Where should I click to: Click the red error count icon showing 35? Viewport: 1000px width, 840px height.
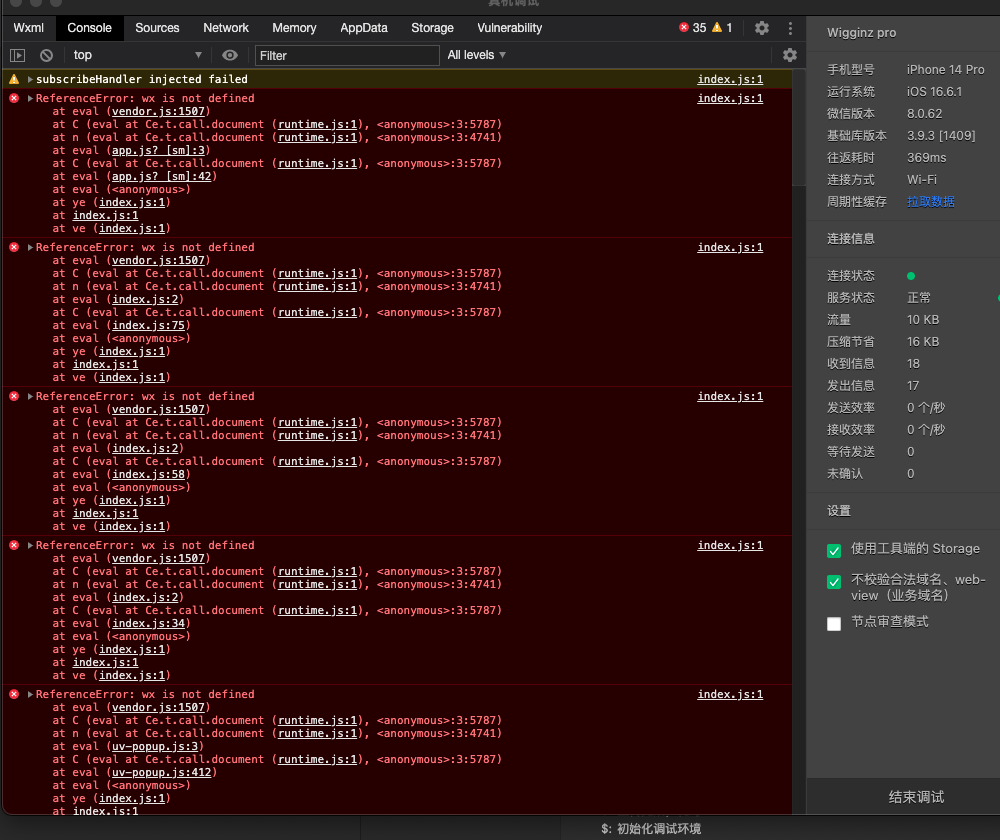pos(684,27)
